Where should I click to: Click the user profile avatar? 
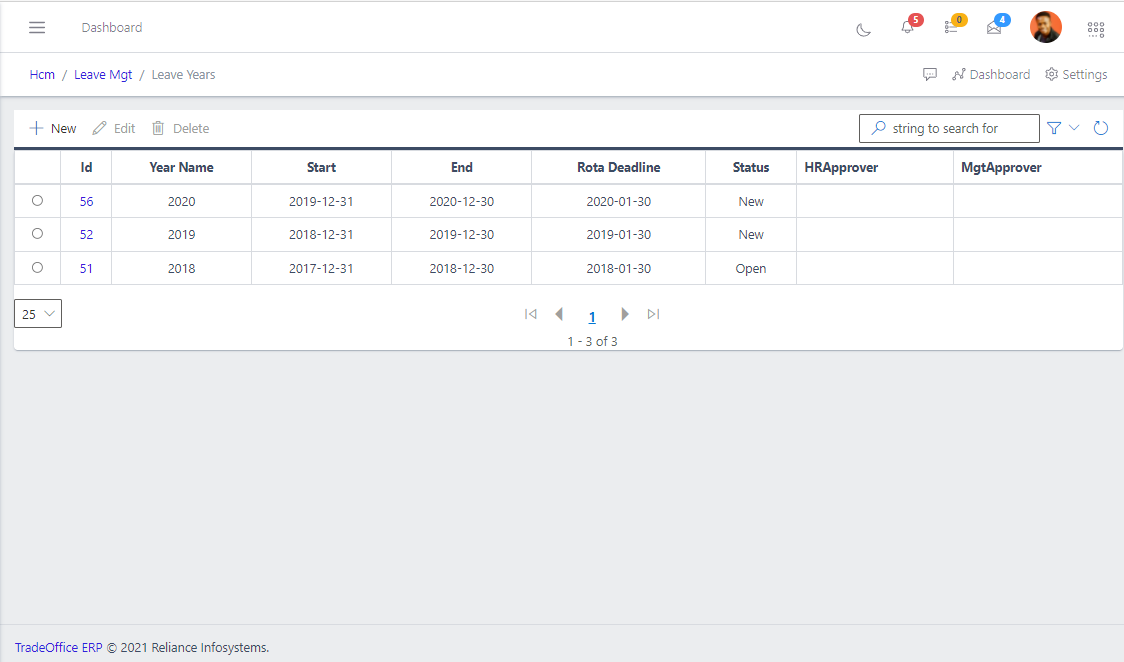[x=1046, y=27]
